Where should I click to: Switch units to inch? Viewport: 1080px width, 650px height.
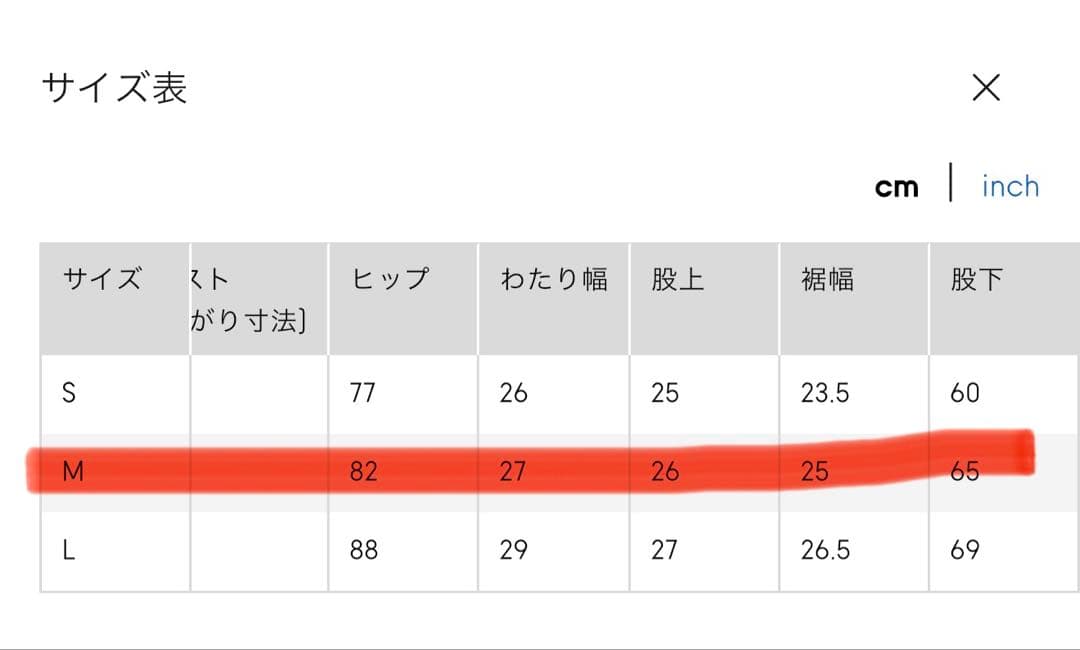pyautogui.click(x=1010, y=187)
